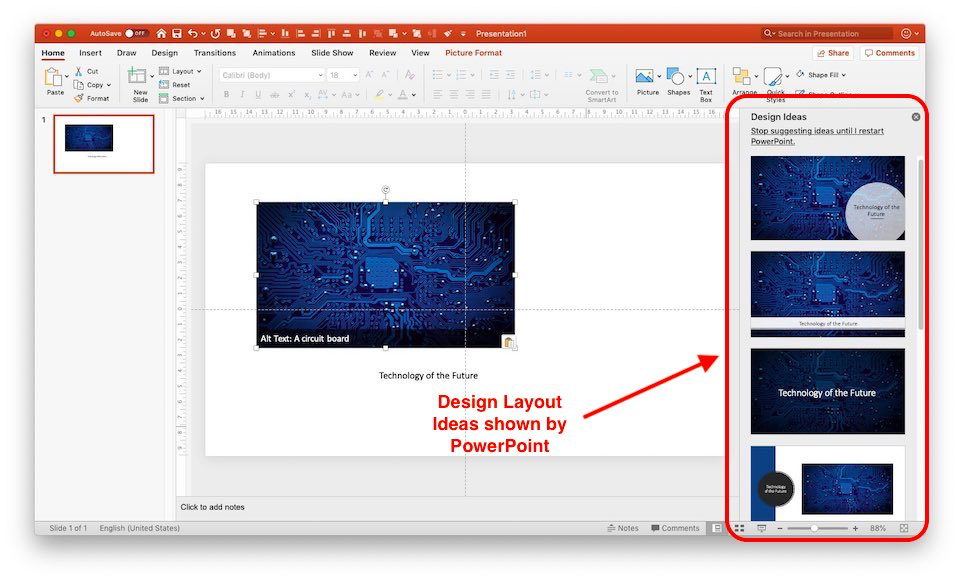Toggle the AutoSave switch
The width and height of the screenshot is (960, 581).
(x=137, y=33)
